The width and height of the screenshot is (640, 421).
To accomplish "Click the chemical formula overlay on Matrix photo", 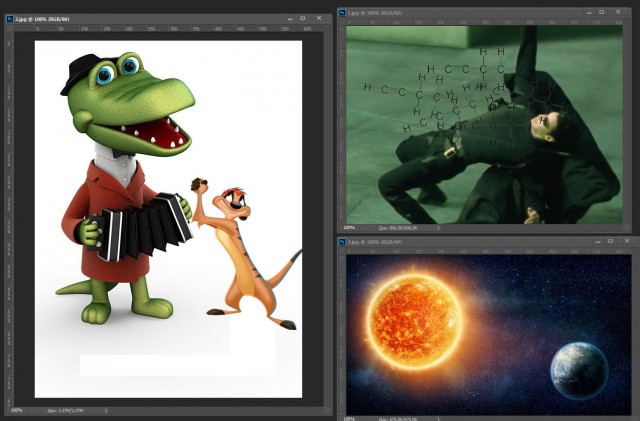I will [465, 96].
